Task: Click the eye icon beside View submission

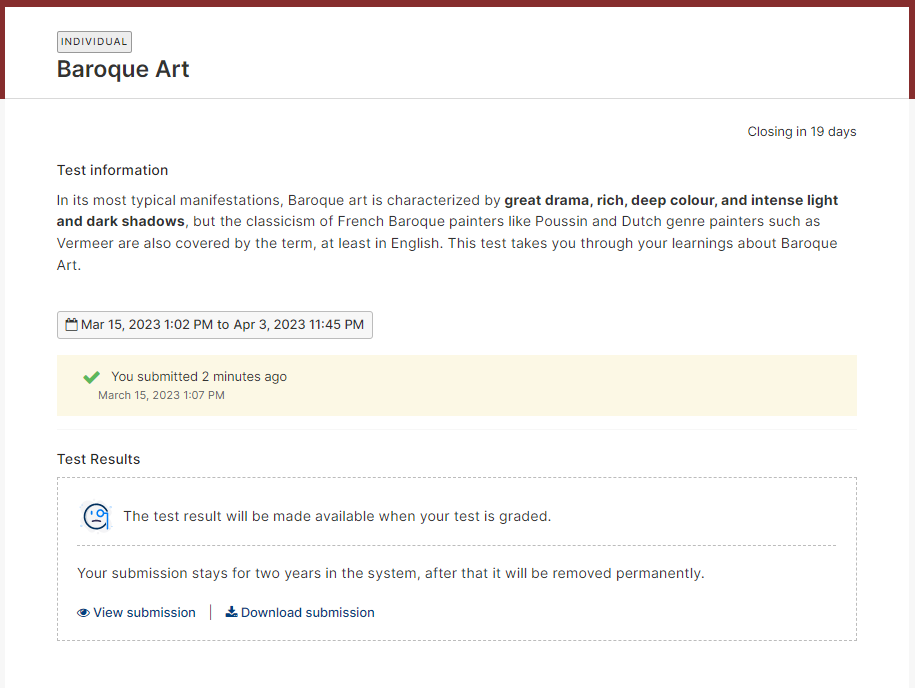Action: [x=83, y=613]
